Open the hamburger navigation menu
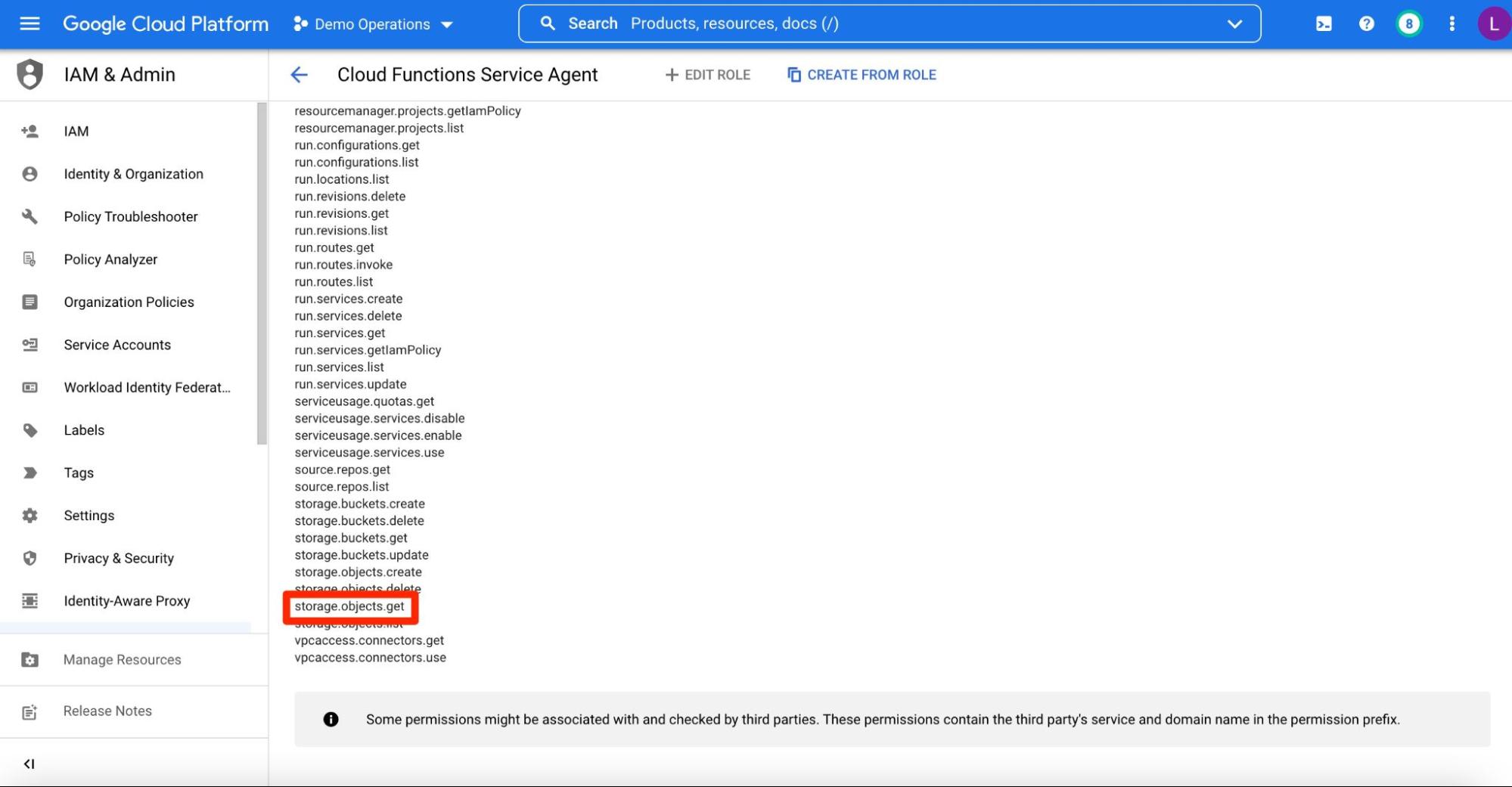 29,23
